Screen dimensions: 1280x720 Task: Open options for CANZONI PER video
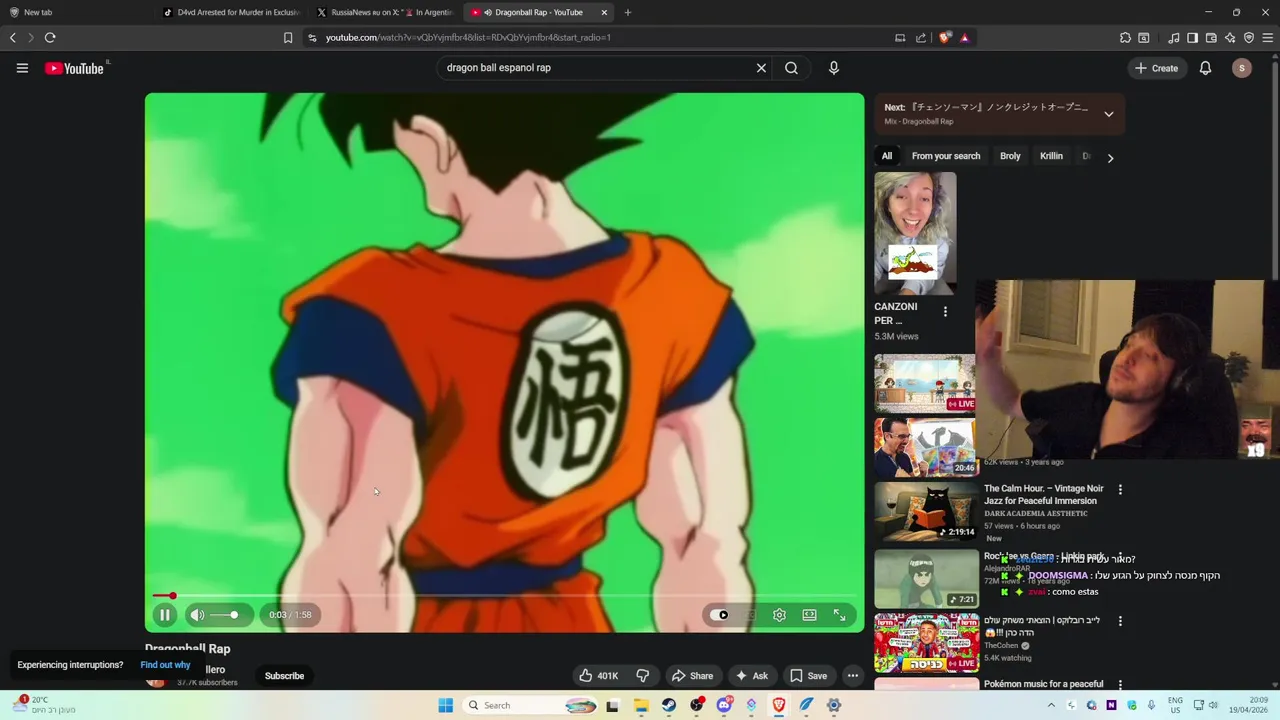point(945,312)
